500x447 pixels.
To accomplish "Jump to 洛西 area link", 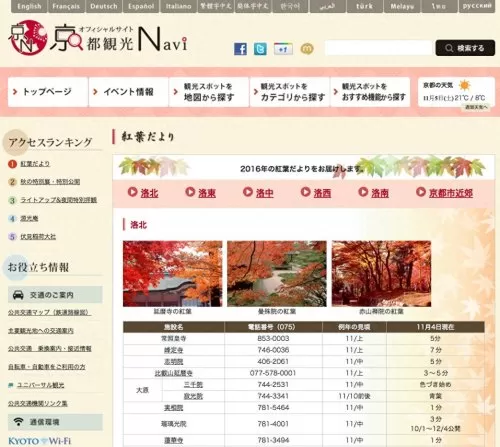I will [322, 193].
